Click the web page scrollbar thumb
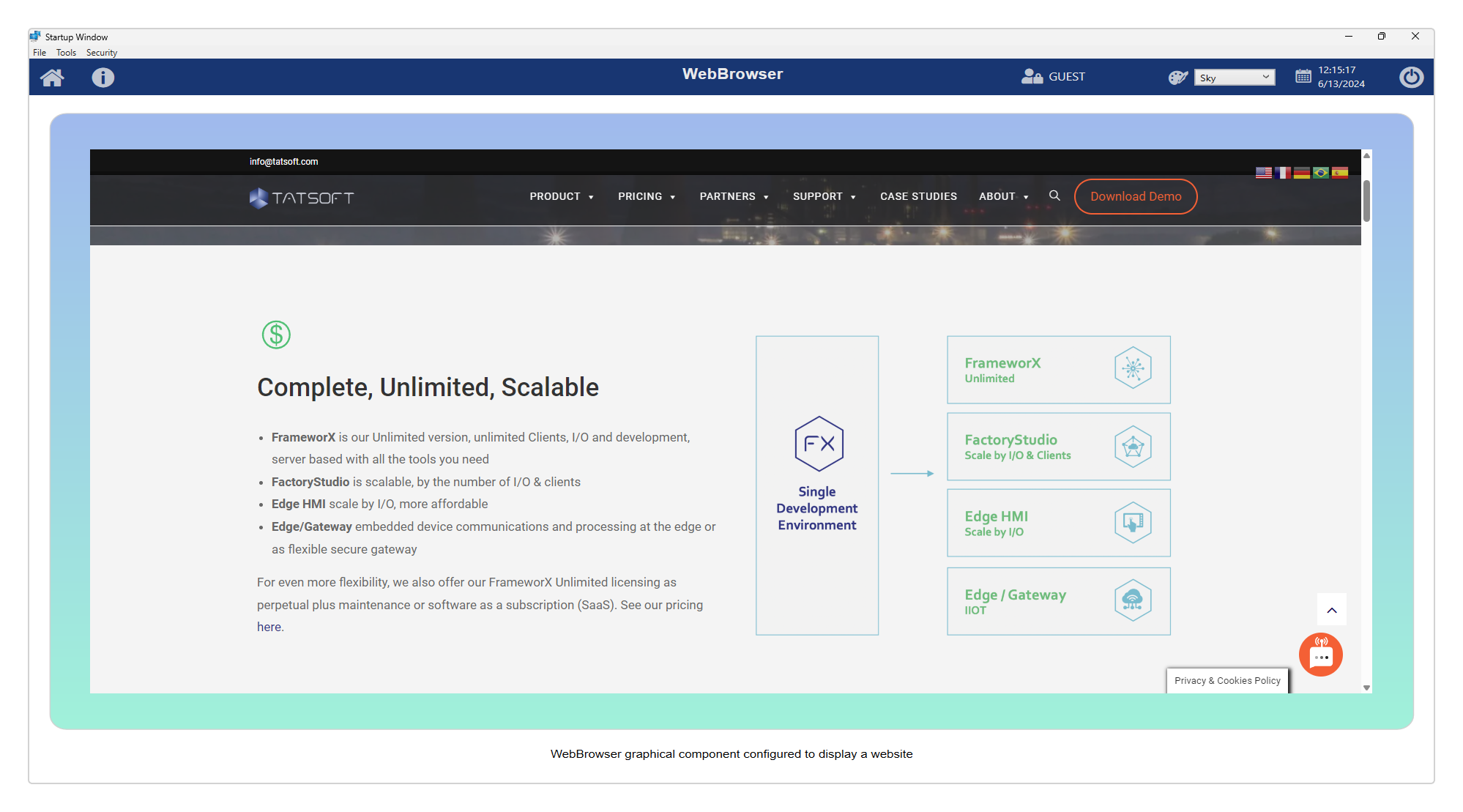1463x812 pixels. (x=1366, y=201)
